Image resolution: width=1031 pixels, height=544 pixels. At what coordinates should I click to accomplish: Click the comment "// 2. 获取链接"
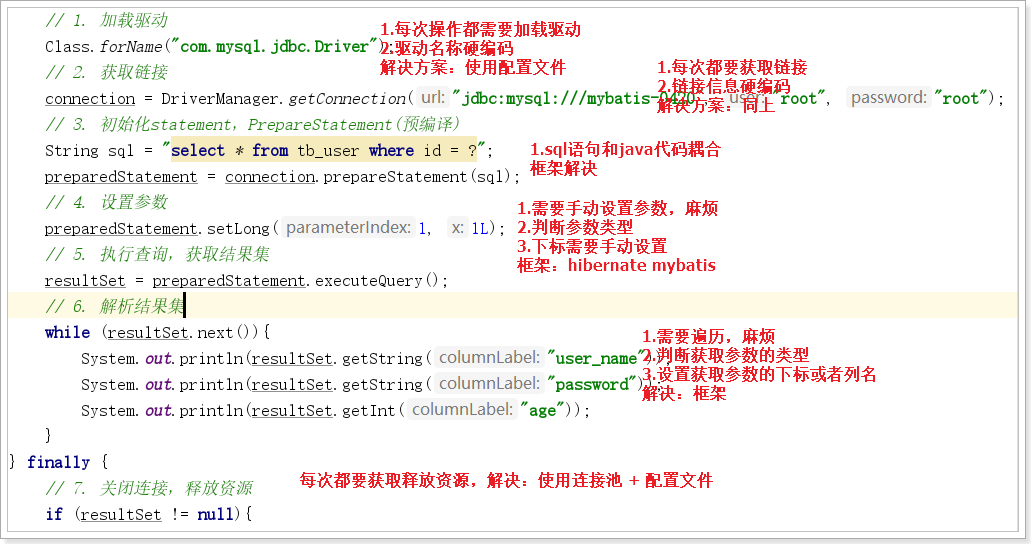click(107, 72)
